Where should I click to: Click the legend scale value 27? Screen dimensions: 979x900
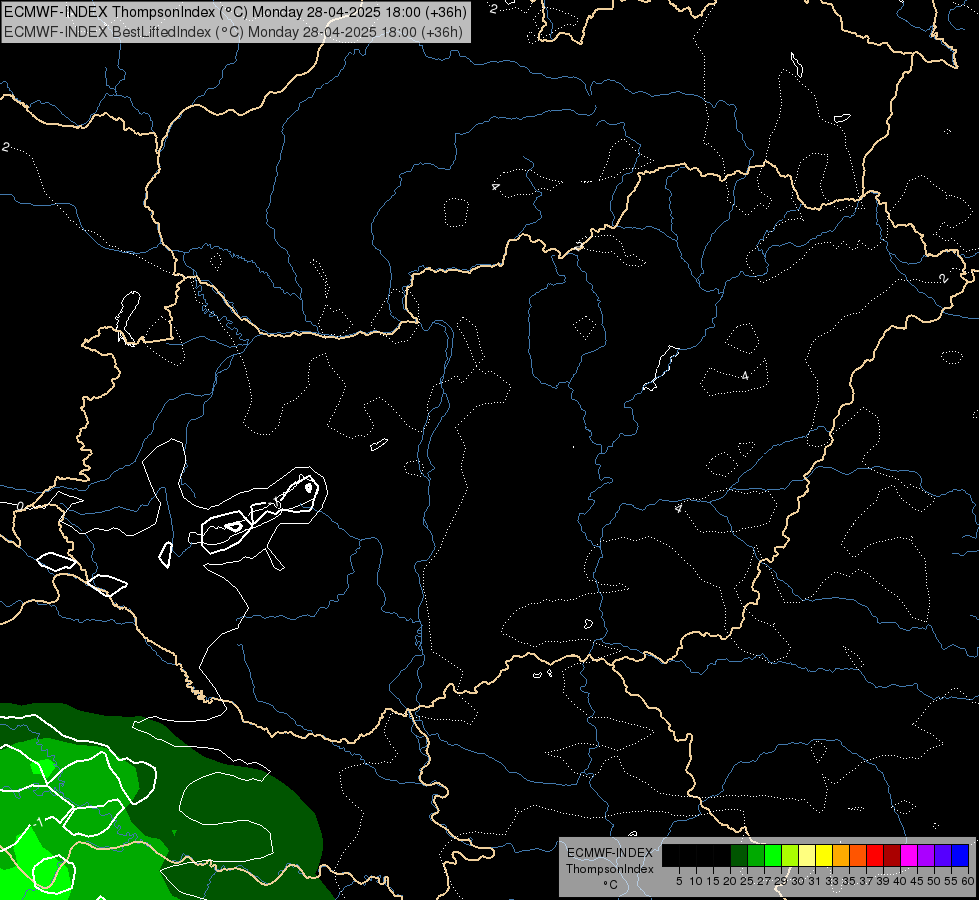(x=764, y=881)
